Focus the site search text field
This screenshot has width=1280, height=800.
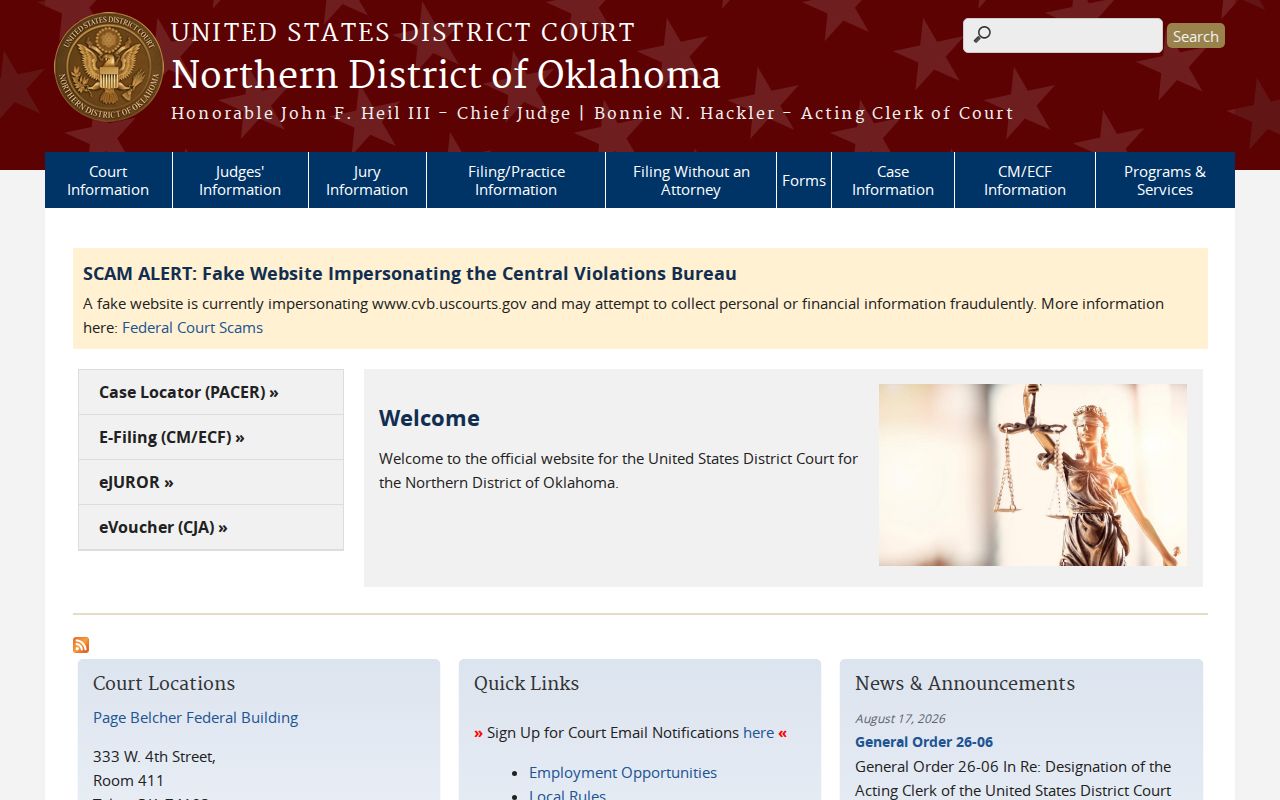click(x=1063, y=36)
